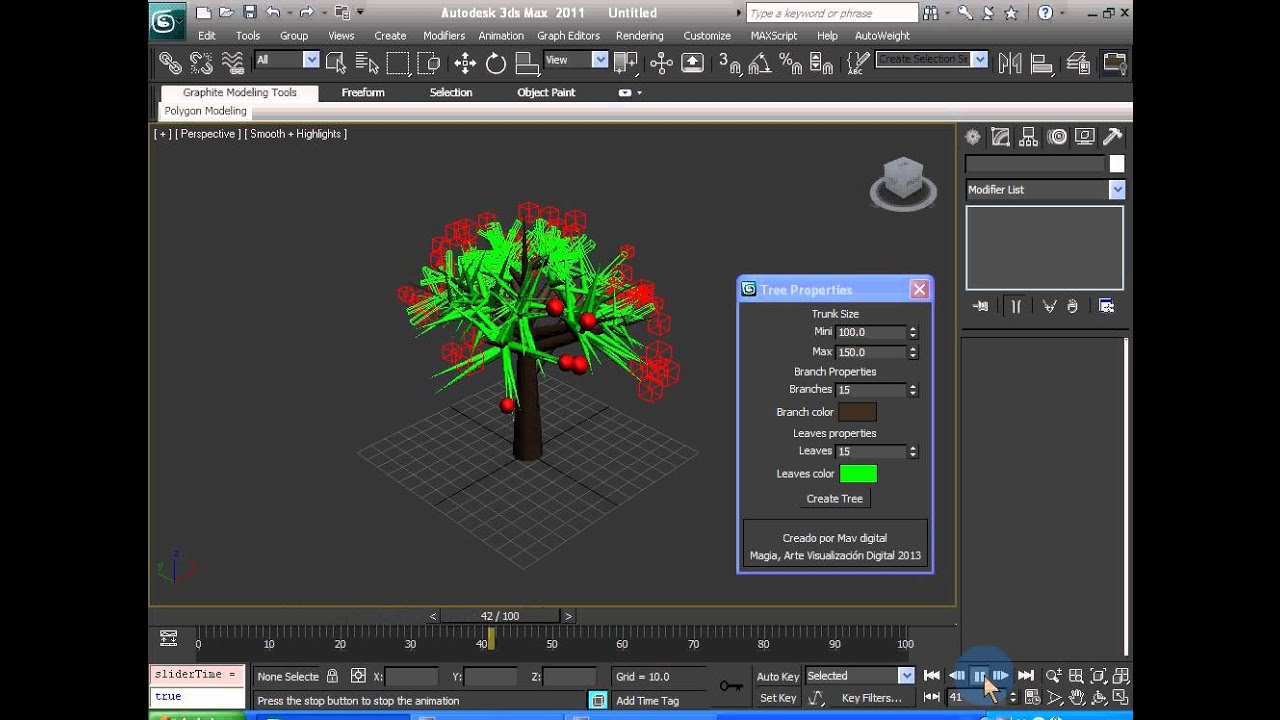Select the Select and Move tool
The height and width of the screenshot is (720, 1280).
click(465, 63)
